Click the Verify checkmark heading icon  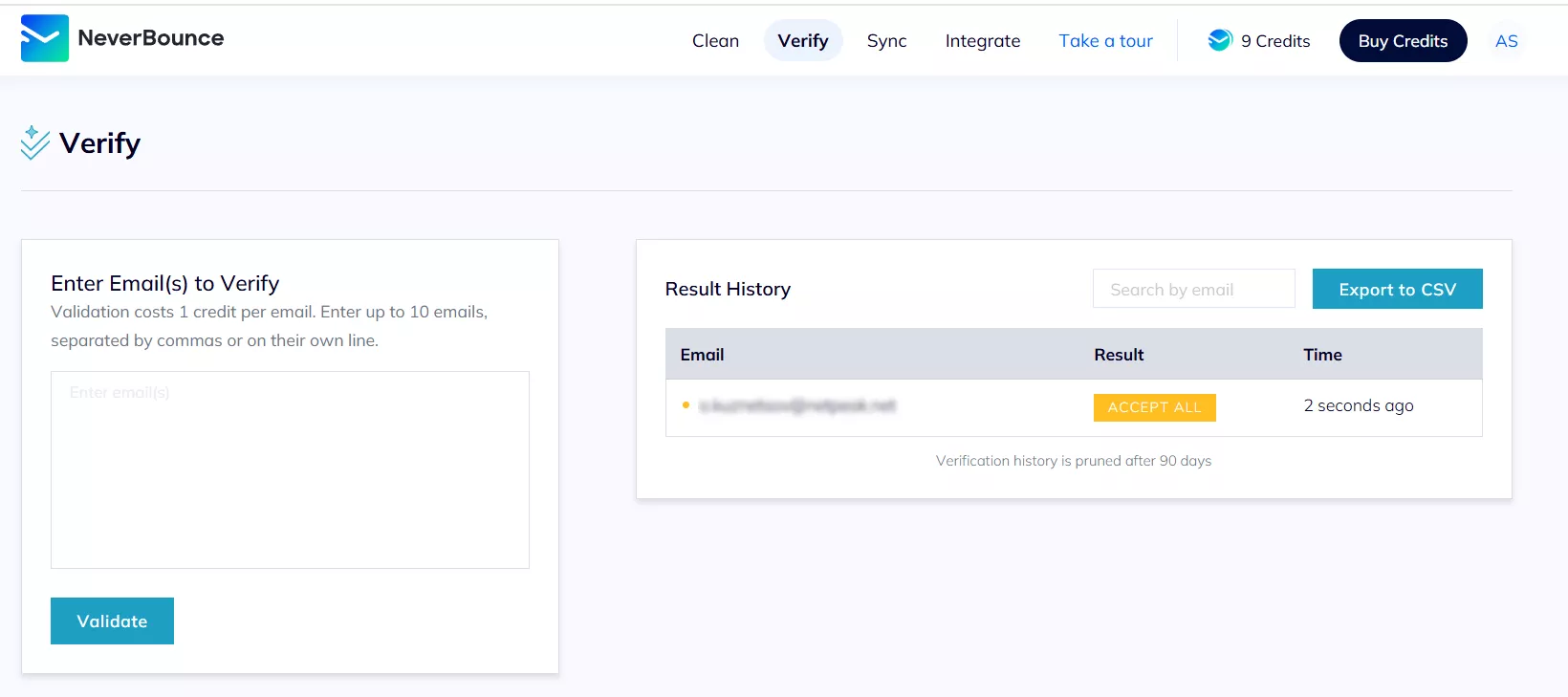(x=35, y=142)
